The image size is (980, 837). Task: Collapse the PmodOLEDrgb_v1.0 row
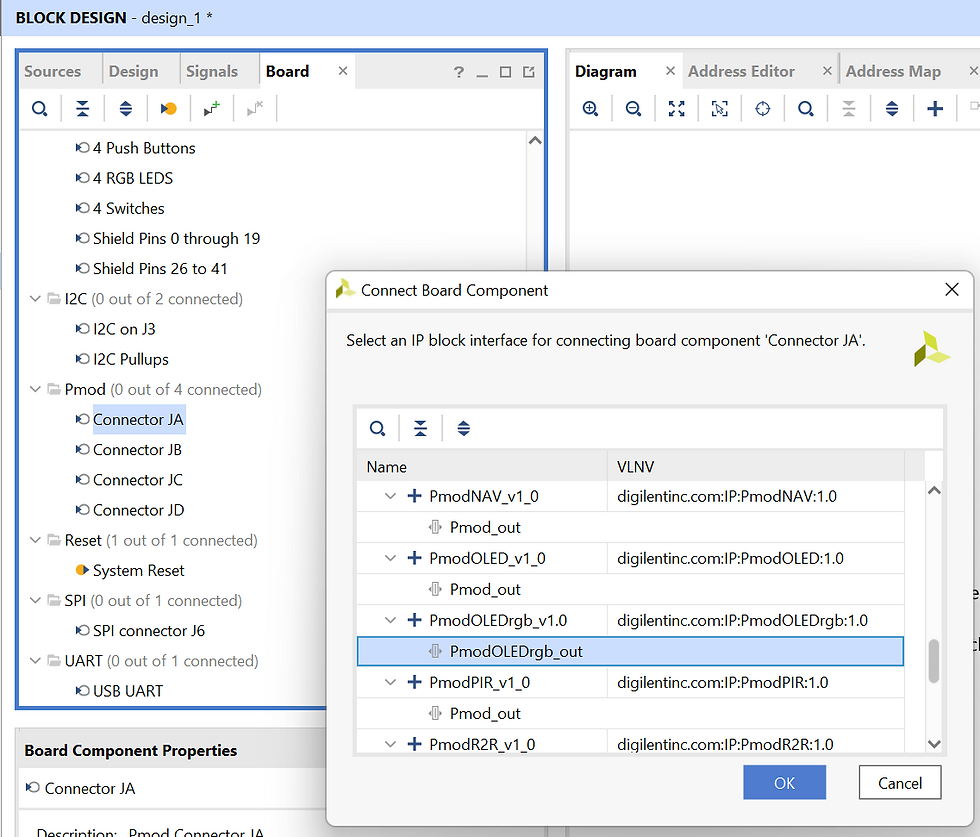pos(391,620)
